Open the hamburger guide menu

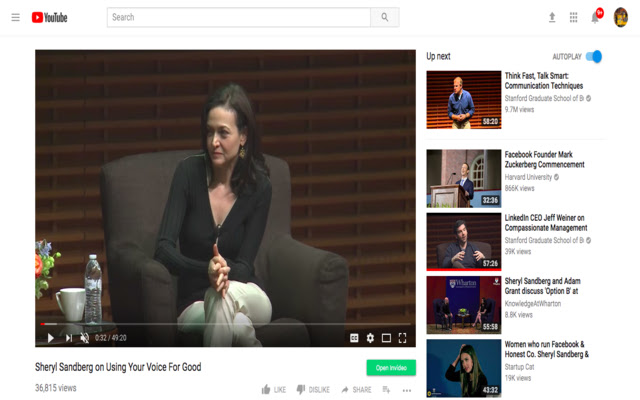pos(16,17)
